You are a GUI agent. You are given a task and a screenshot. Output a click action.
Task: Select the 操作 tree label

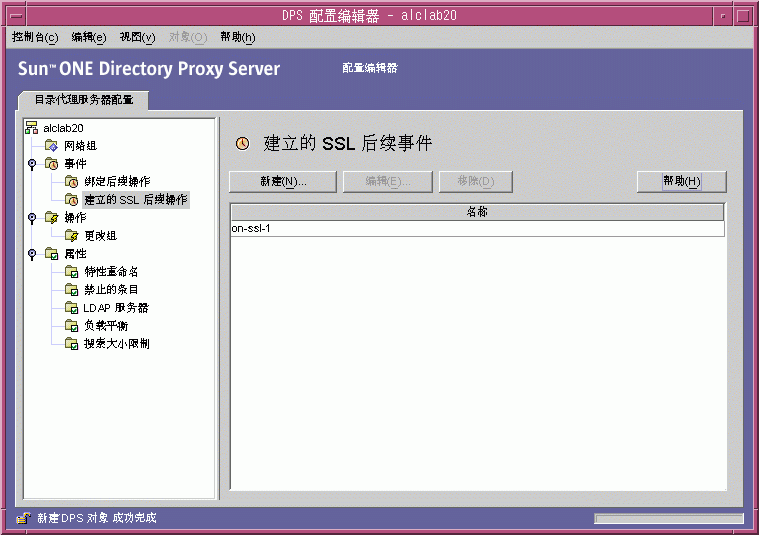pos(75,217)
